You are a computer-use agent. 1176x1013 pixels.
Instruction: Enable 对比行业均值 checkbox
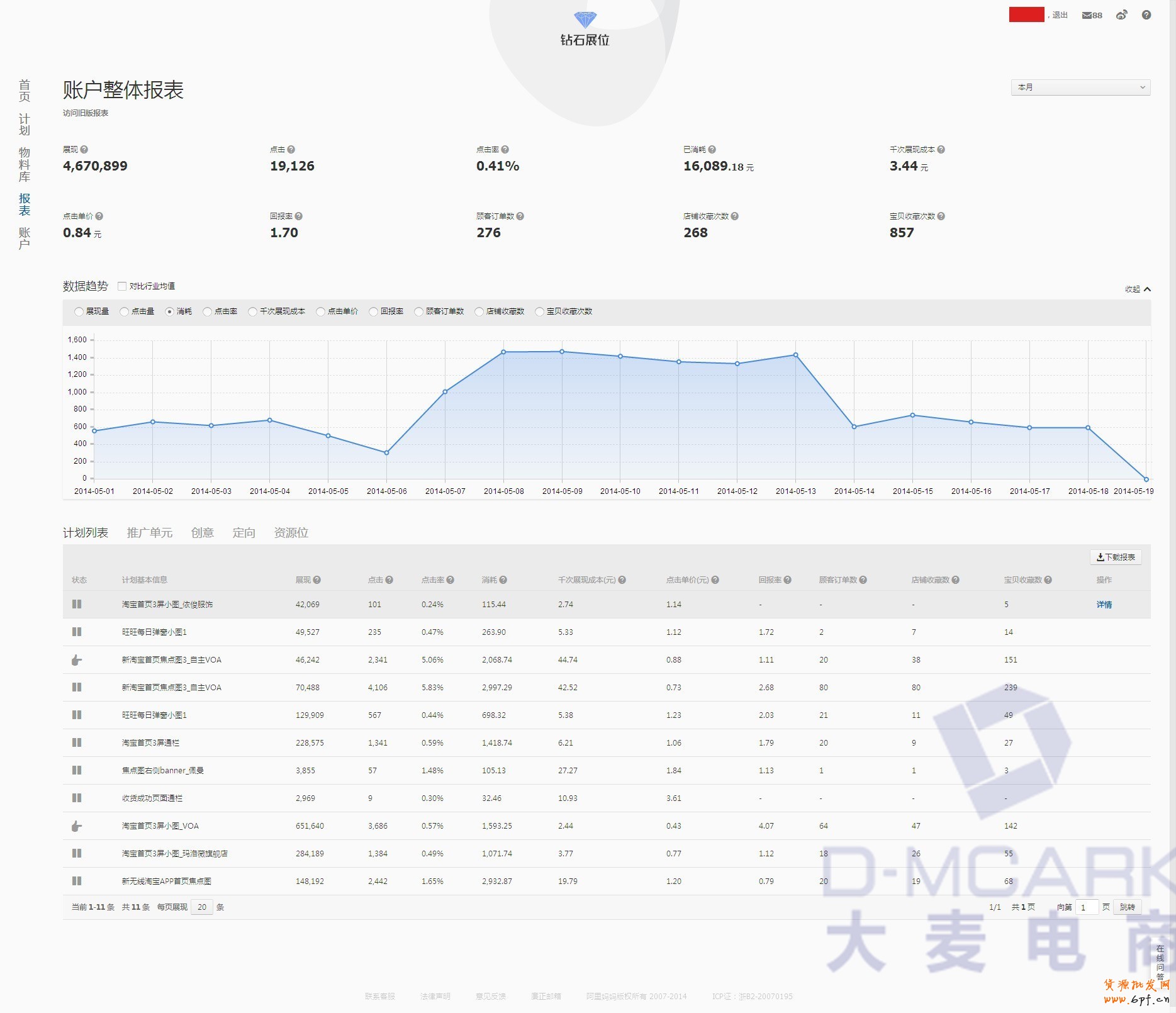122,286
